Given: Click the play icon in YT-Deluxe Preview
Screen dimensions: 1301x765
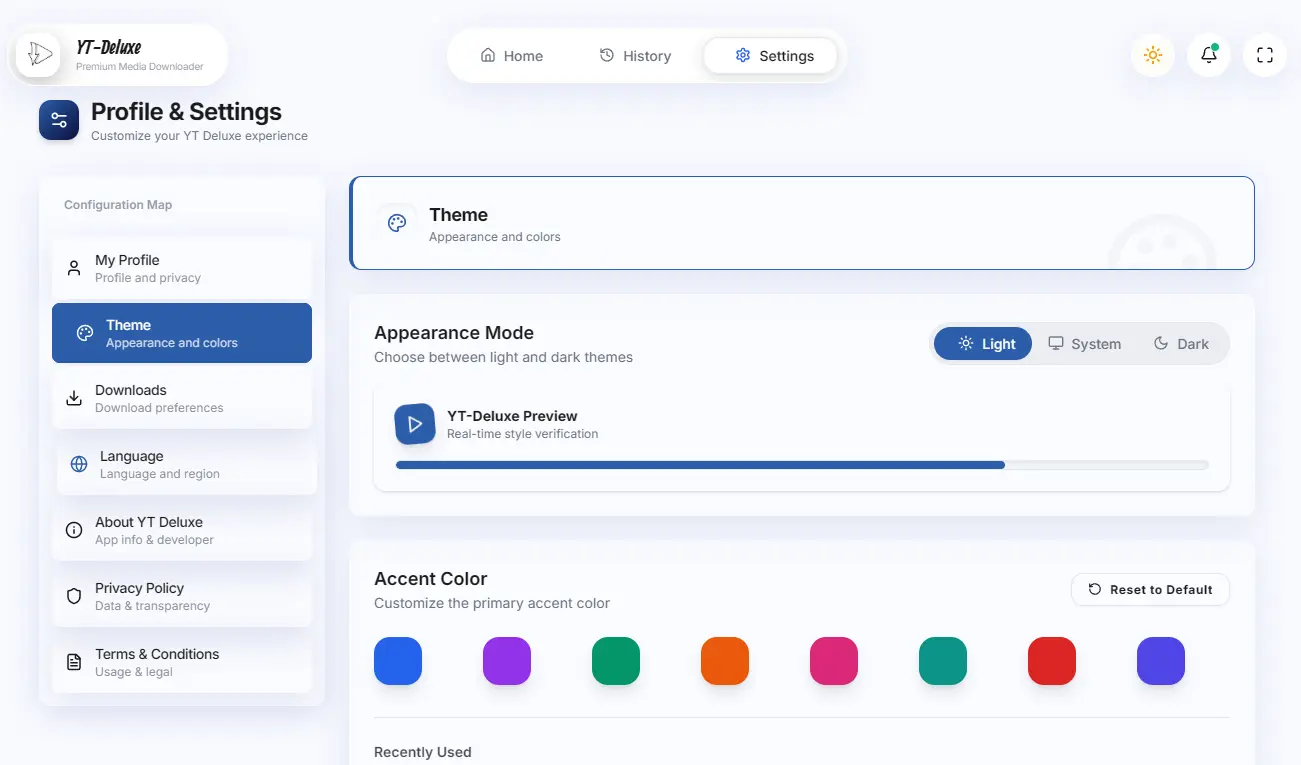Looking at the screenshot, I should click(415, 424).
